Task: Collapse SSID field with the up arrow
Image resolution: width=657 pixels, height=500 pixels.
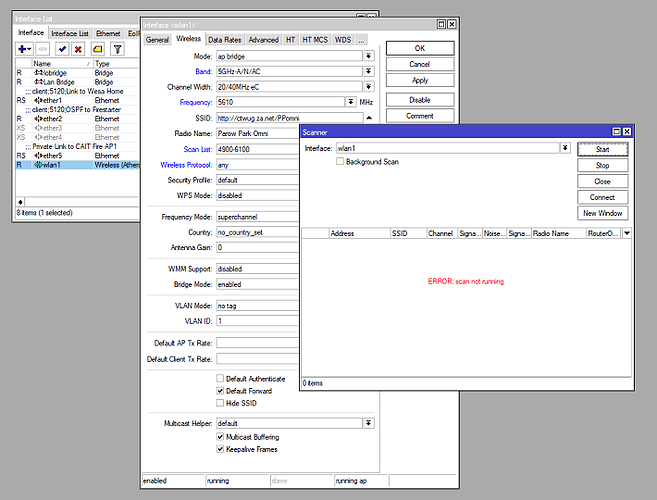Action: click(x=369, y=117)
